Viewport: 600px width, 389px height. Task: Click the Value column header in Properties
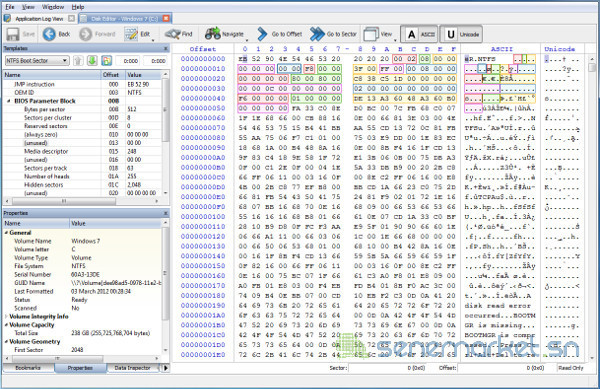tap(116, 223)
